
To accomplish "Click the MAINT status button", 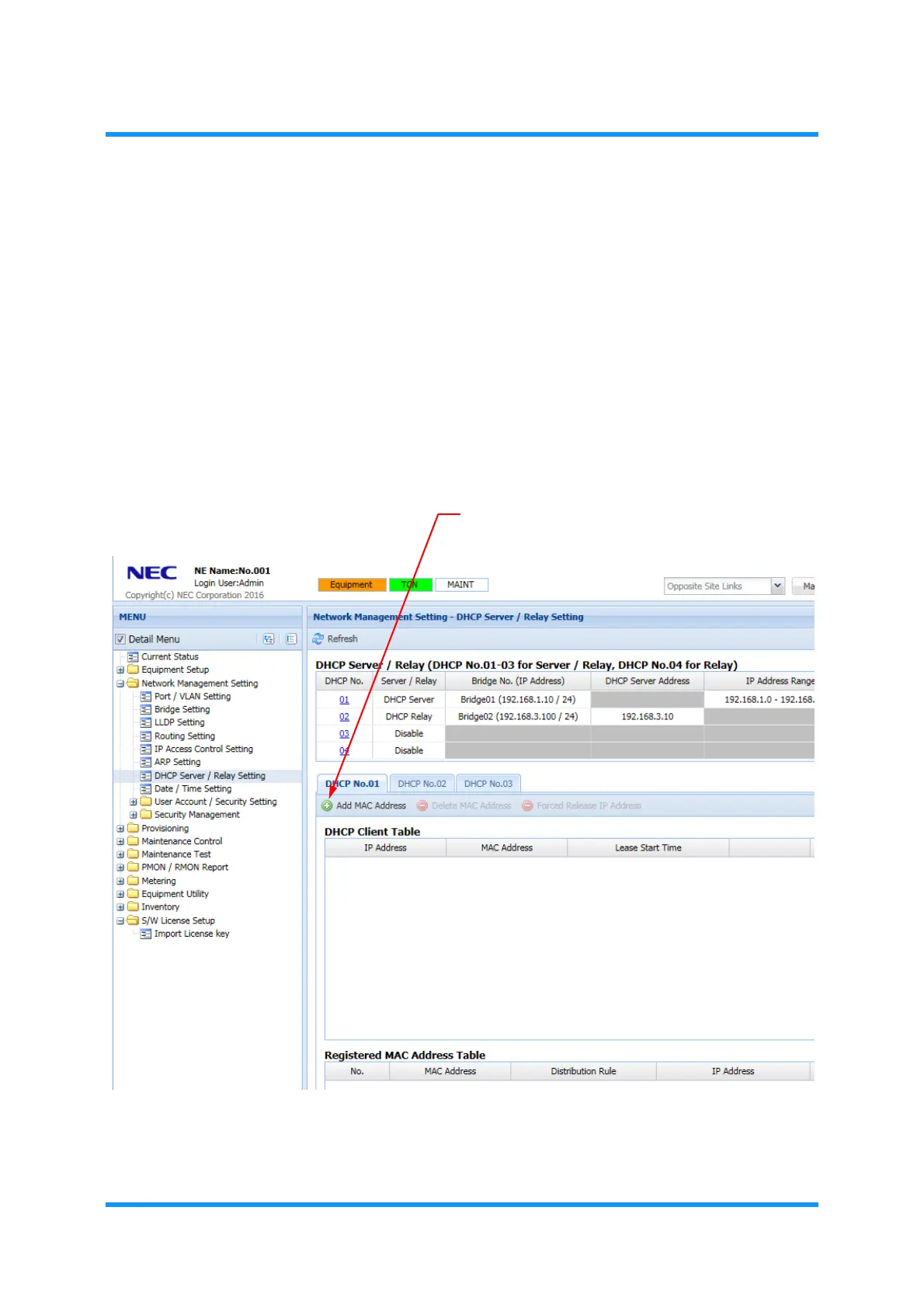I will tap(461, 585).
